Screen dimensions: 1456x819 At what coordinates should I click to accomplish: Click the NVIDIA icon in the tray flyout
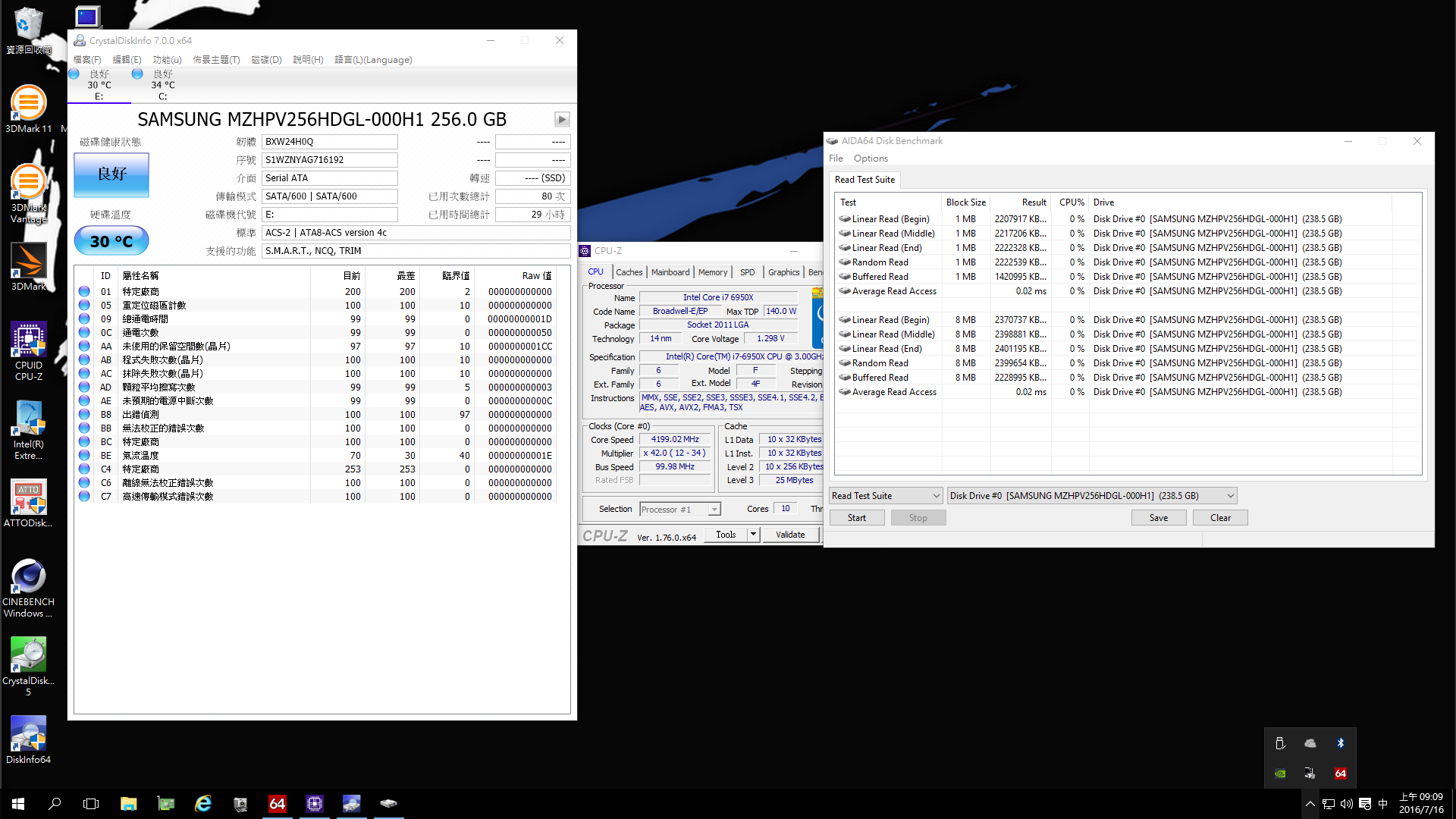pos(1280,773)
